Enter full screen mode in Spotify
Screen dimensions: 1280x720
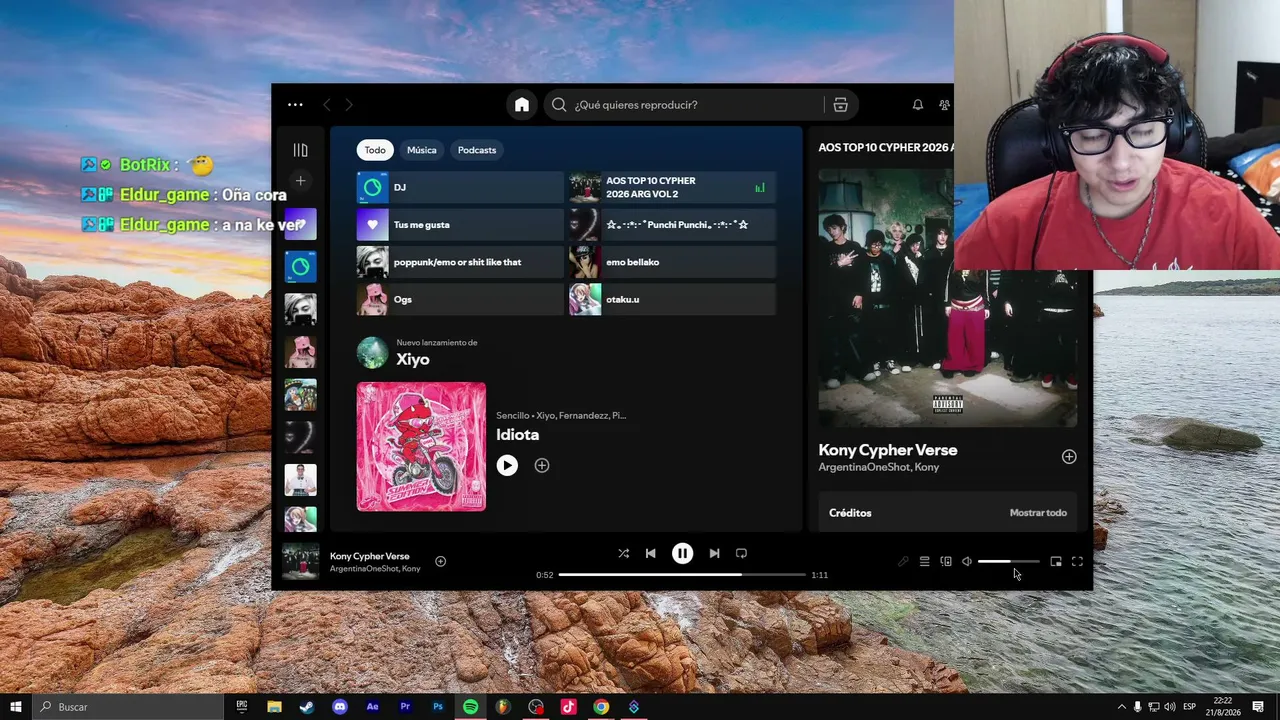[1077, 562]
